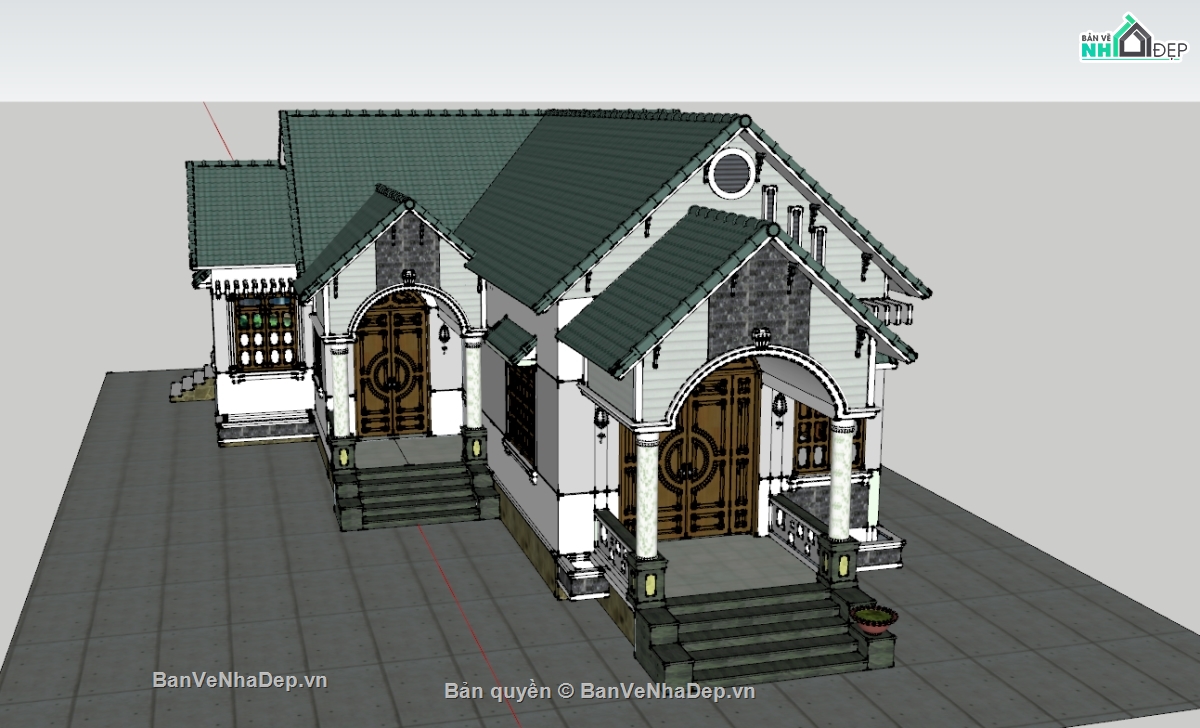1200x728 pixels.
Task: Click the BanVeNhaDep house logo
Action: click(x=1131, y=39)
